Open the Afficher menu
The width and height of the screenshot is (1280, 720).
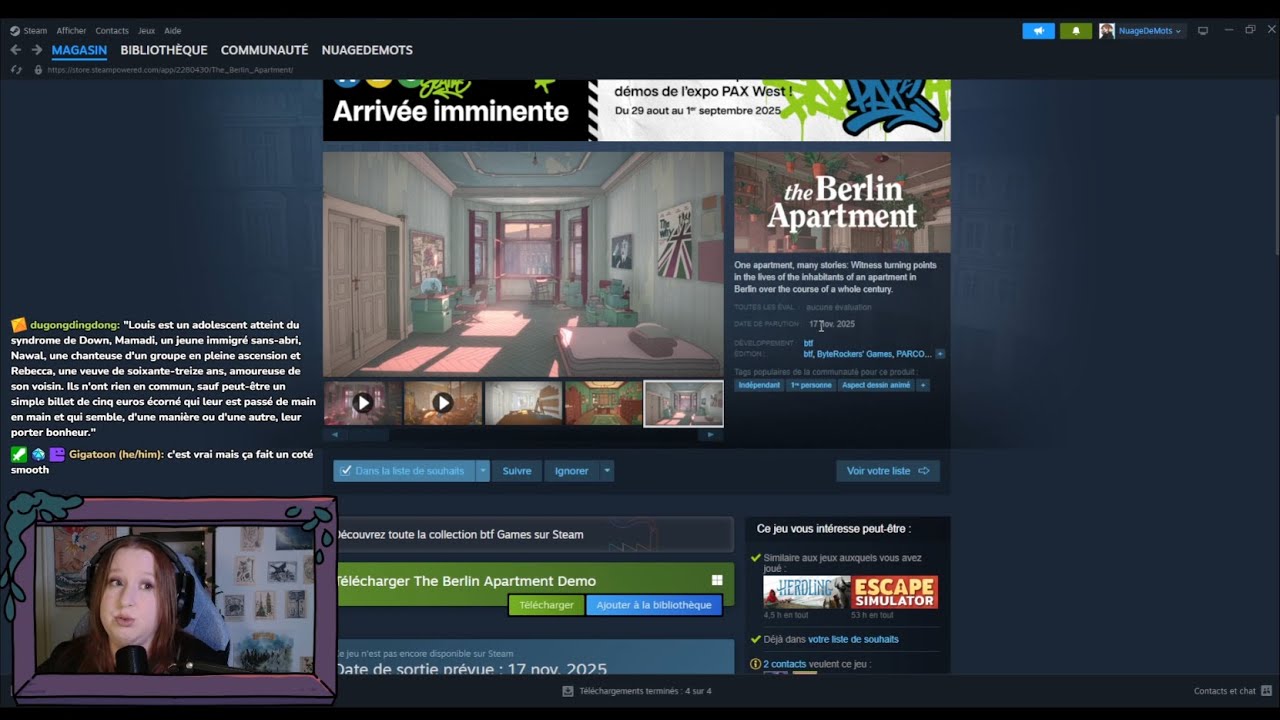[71, 31]
